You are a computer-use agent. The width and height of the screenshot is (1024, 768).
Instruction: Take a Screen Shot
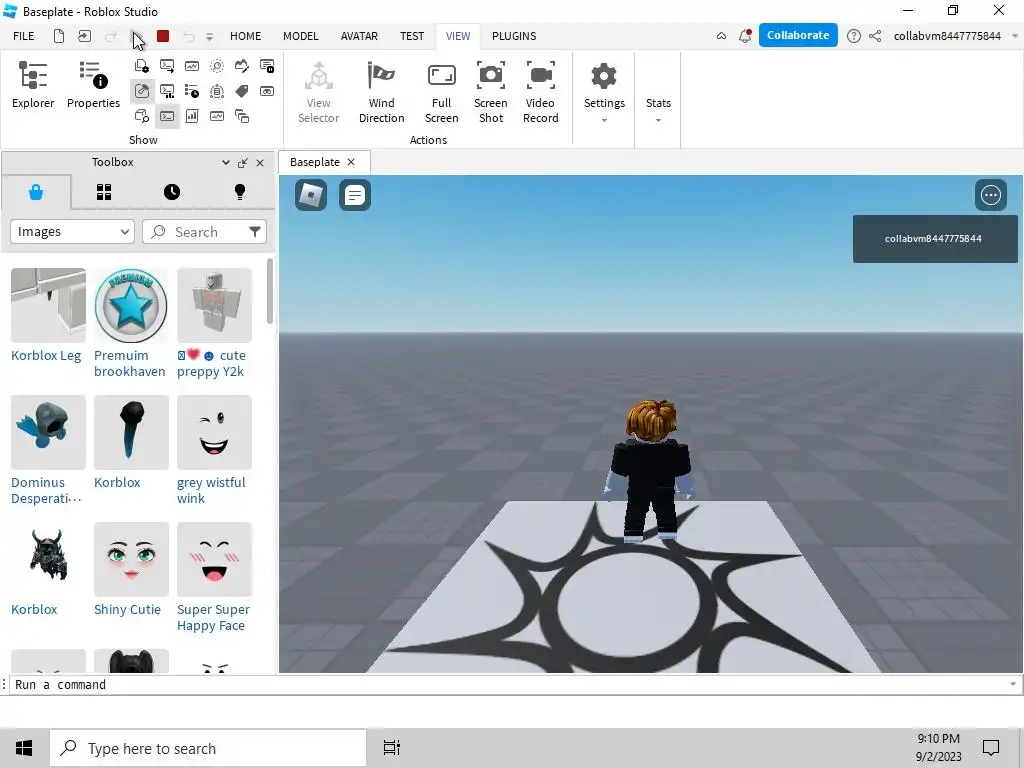490,93
